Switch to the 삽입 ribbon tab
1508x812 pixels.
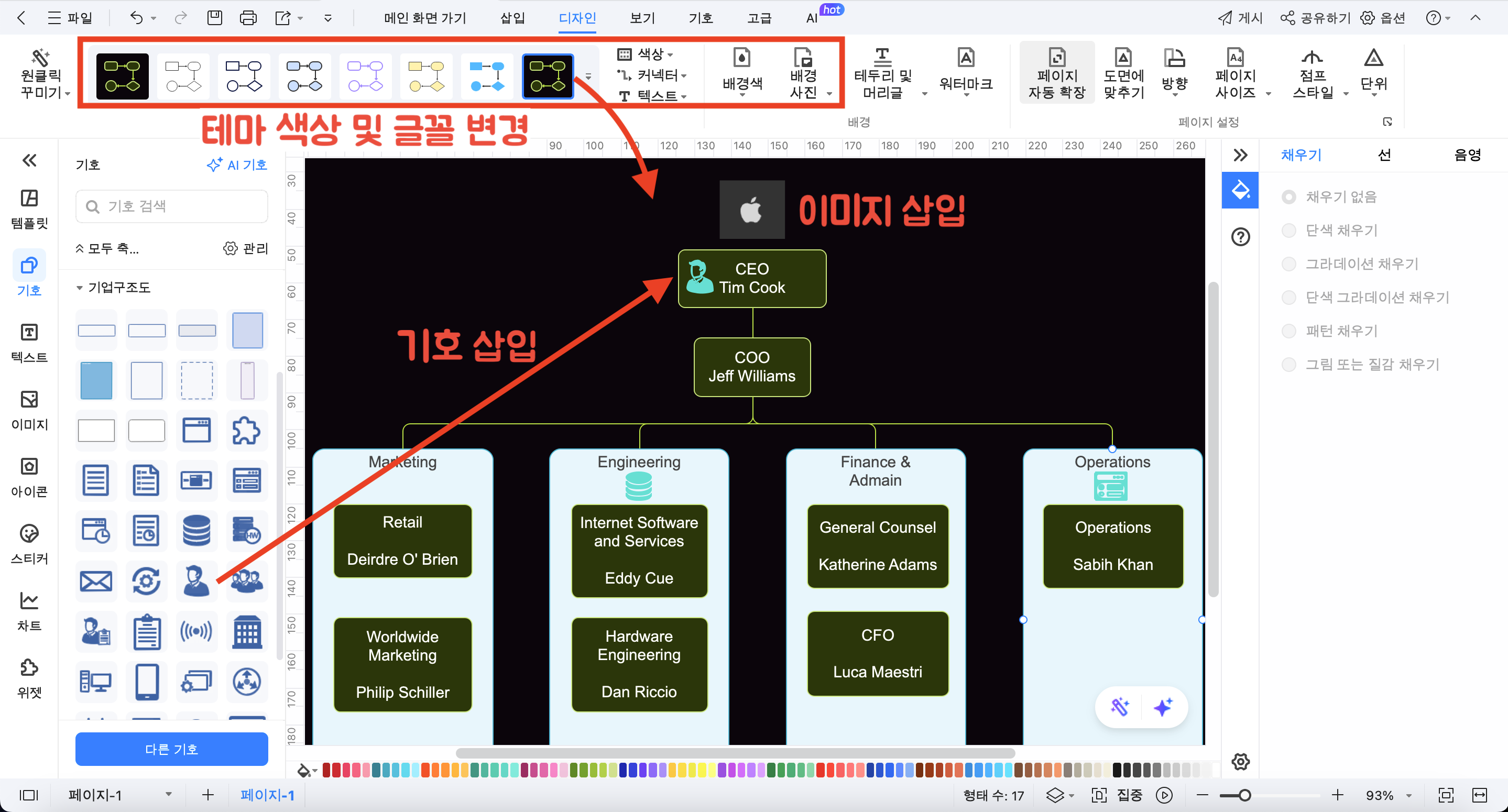[x=512, y=18]
